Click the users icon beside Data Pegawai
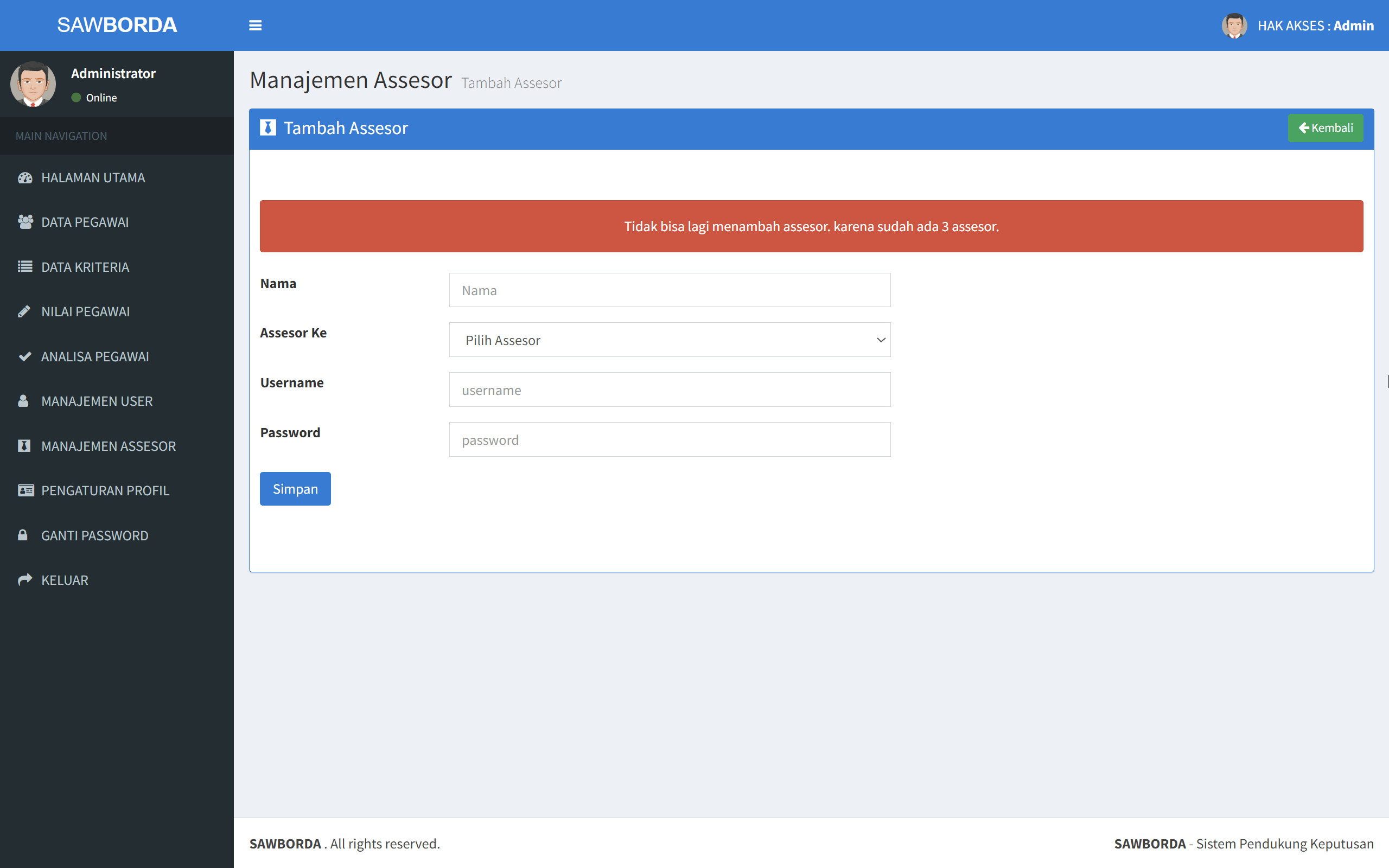The image size is (1389, 868). pos(24,221)
